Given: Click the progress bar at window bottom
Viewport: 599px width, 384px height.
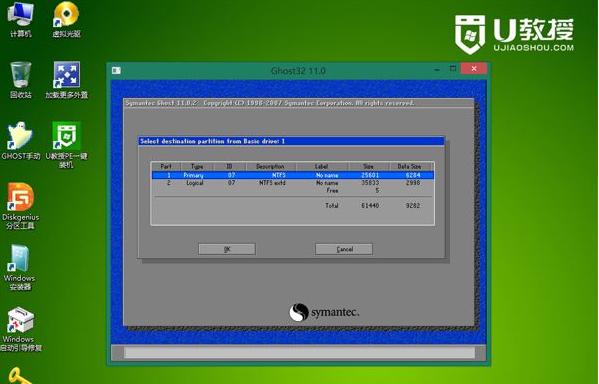Looking at the screenshot, I should click(299, 352).
